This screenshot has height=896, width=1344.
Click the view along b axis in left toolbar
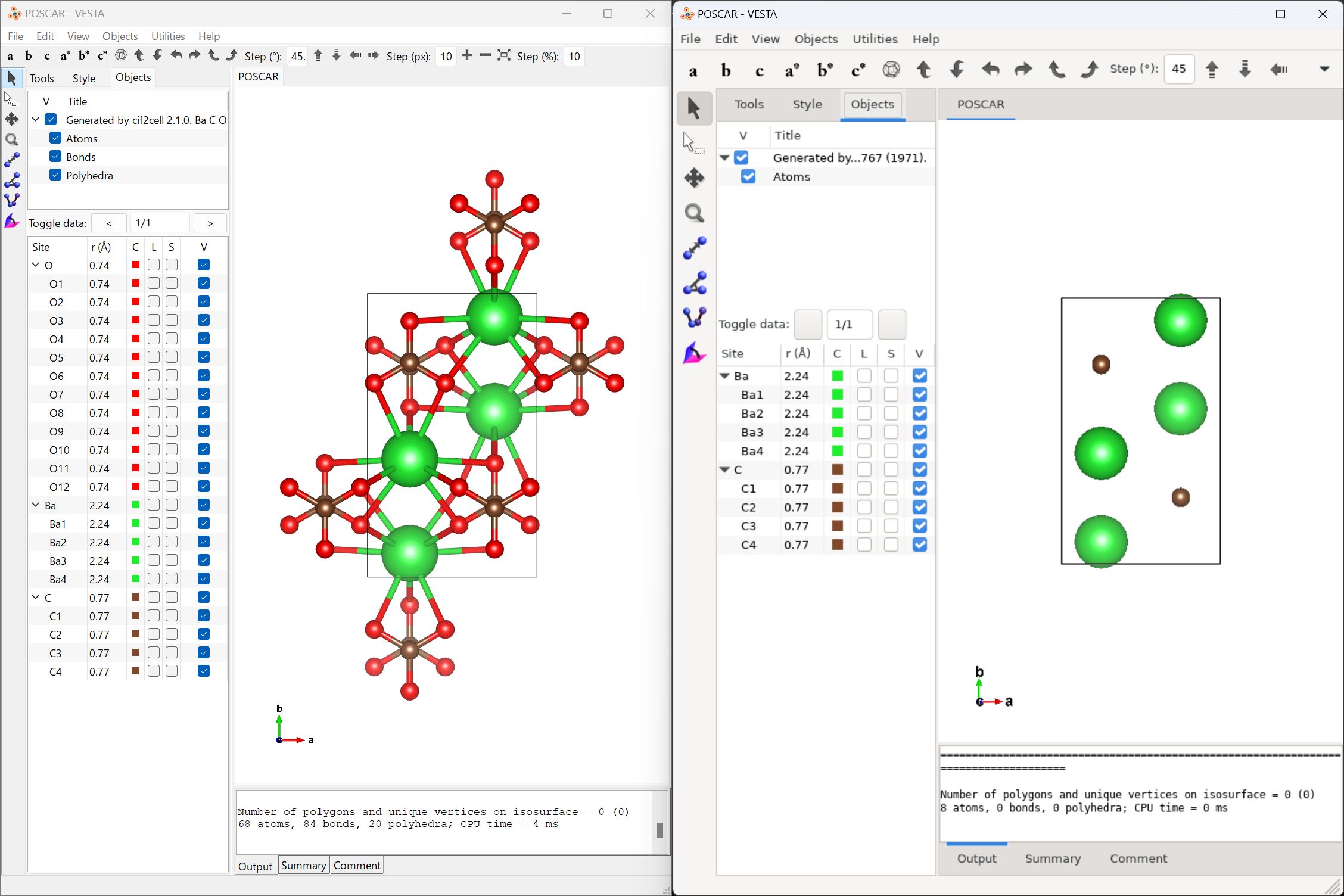point(29,56)
